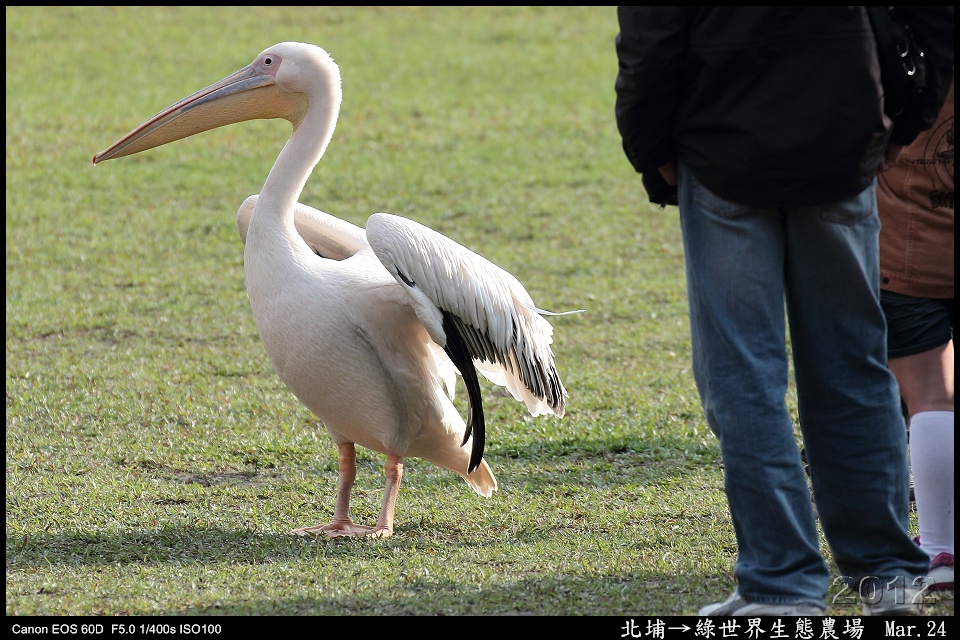Click the '2012' year overlay text
The width and height of the screenshot is (960, 640).
tap(882, 591)
